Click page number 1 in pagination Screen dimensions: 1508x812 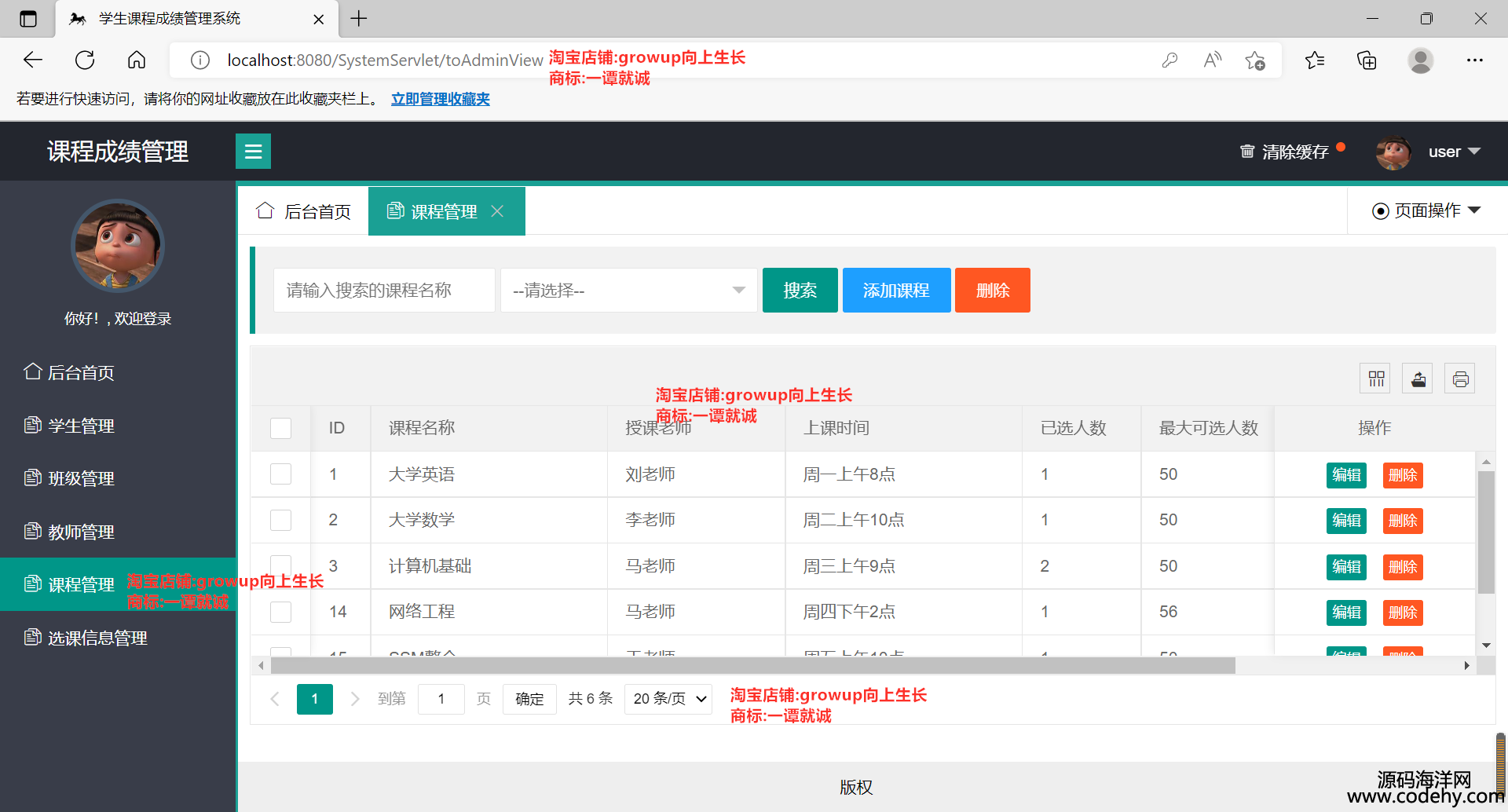pyautogui.click(x=314, y=699)
